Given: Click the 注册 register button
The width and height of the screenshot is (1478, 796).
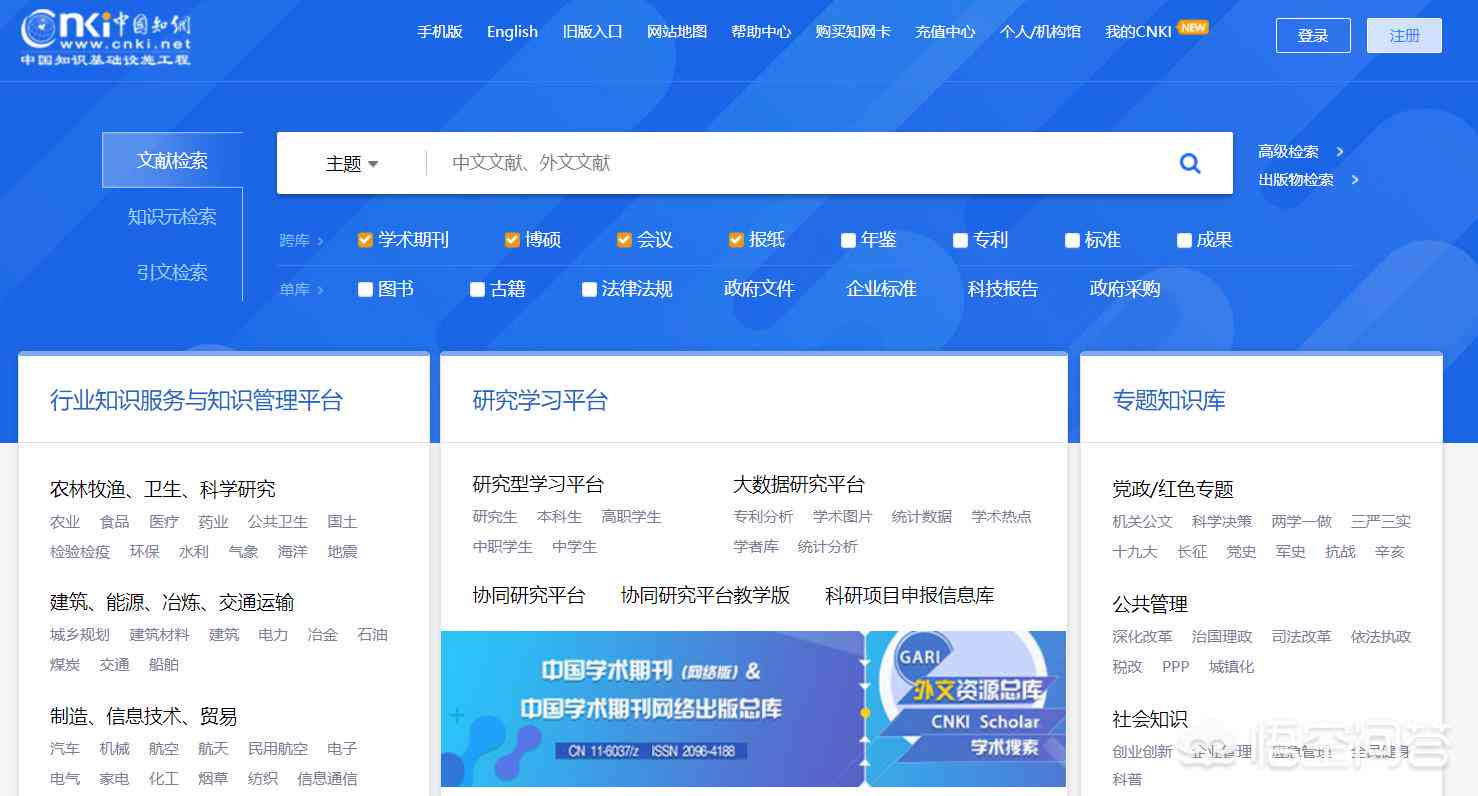Looking at the screenshot, I should pos(1405,35).
